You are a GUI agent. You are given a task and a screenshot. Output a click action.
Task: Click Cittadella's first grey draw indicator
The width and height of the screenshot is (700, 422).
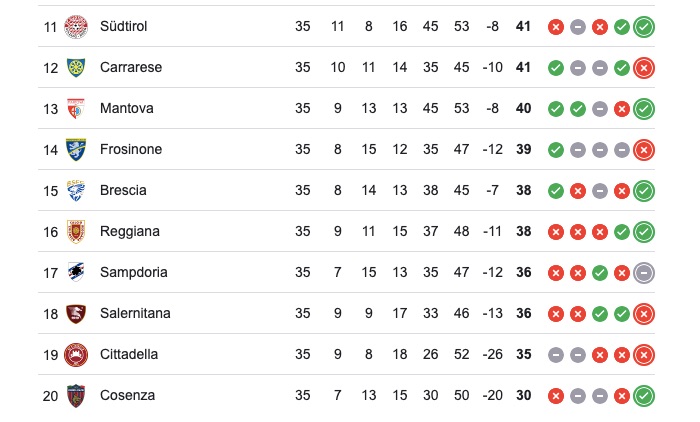click(x=556, y=354)
